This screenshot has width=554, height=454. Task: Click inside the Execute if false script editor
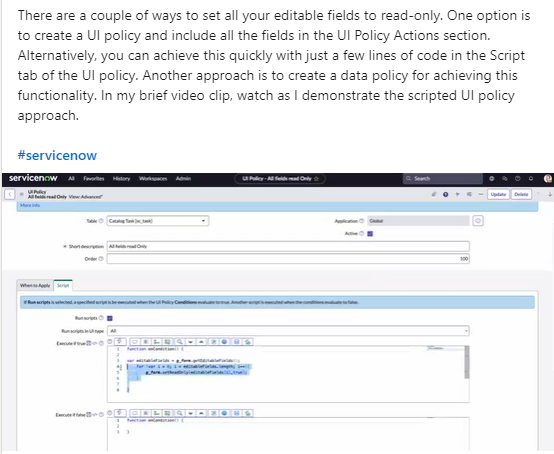click(x=288, y=434)
